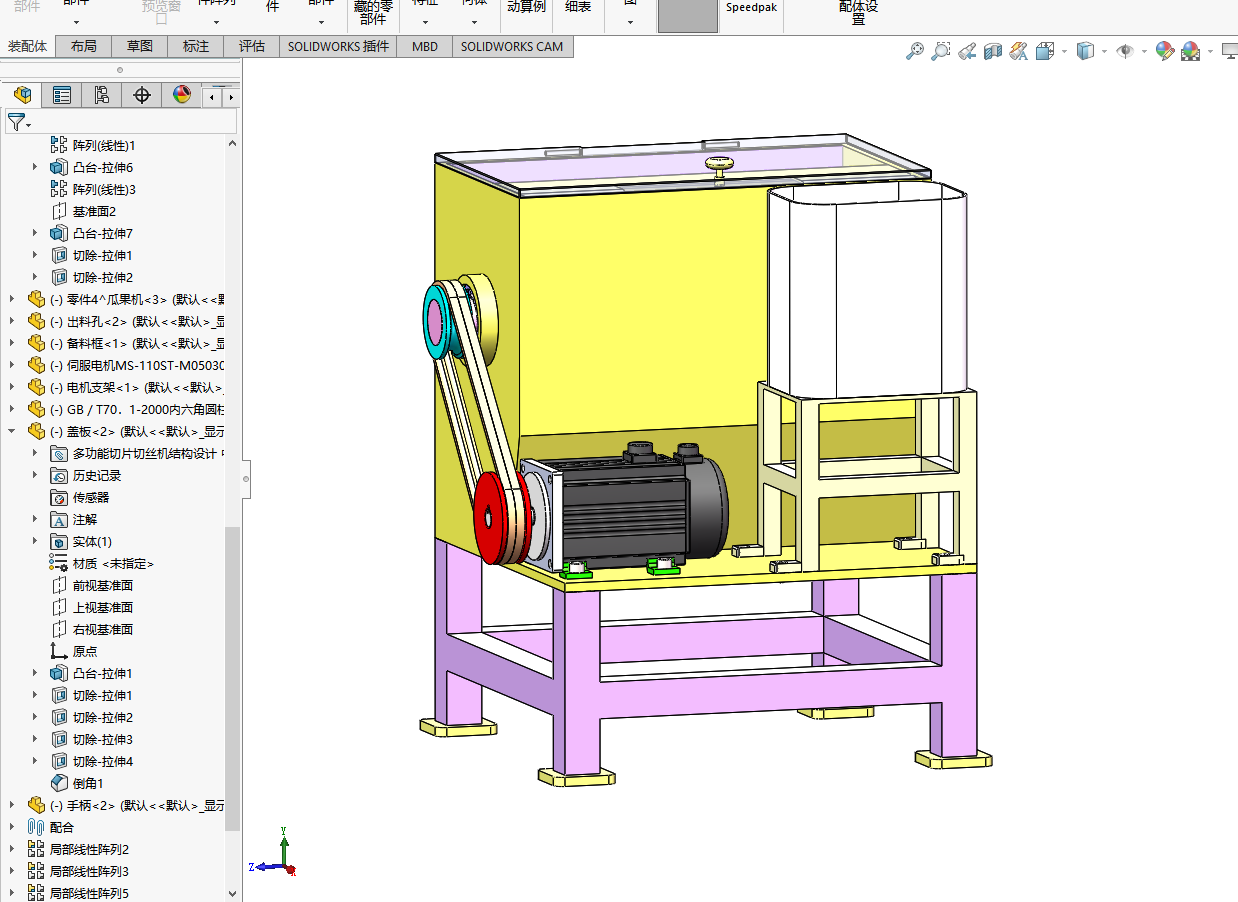Image resolution: width=1238 pixels, height=902 pixels.
Task: Click the Edit Appearance color ball icon
Action: click(x=1164, y=51)
